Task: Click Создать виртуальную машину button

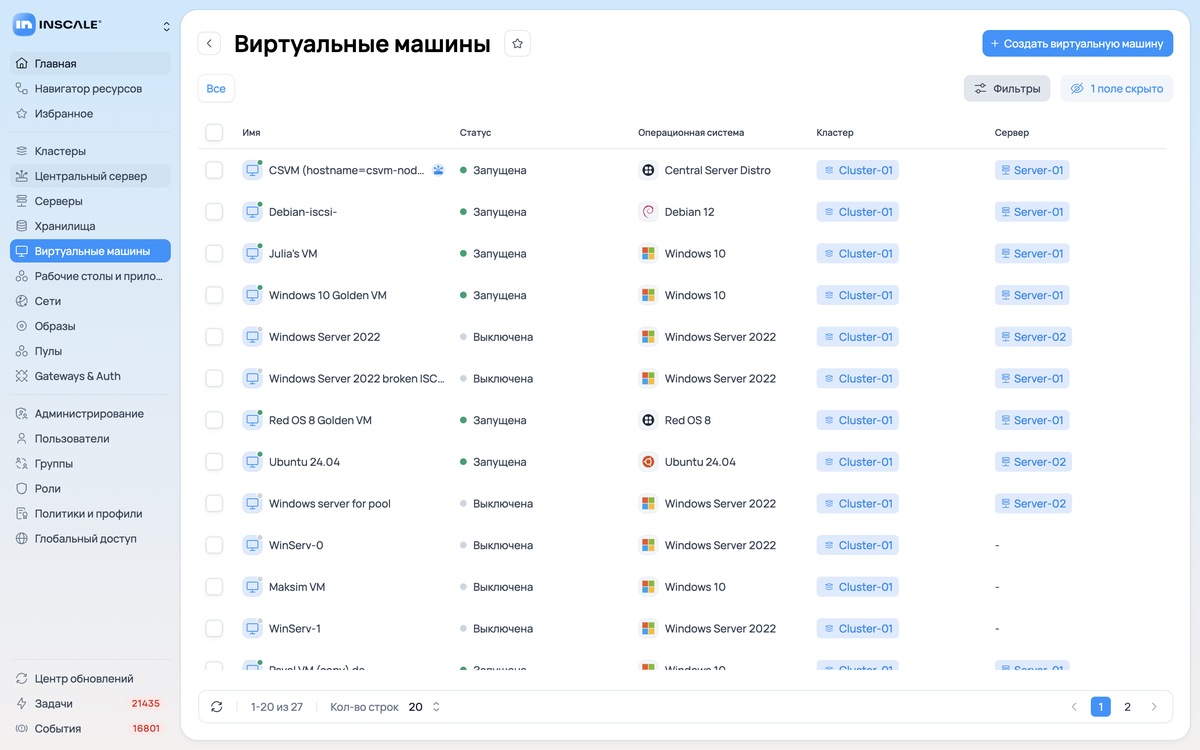Action: tap(1077, 44)
